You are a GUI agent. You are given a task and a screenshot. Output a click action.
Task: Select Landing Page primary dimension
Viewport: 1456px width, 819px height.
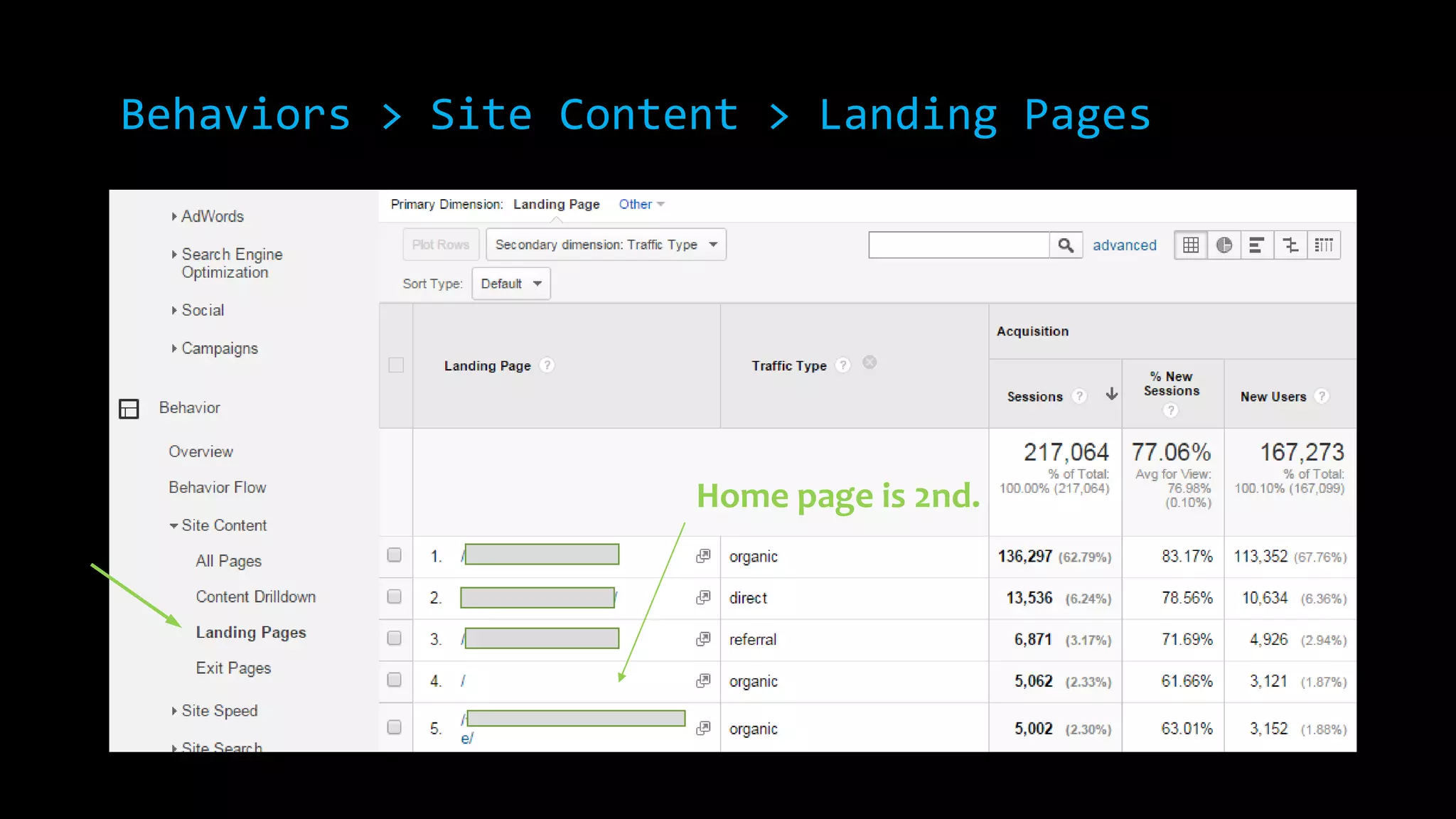(x=557, y=205)
